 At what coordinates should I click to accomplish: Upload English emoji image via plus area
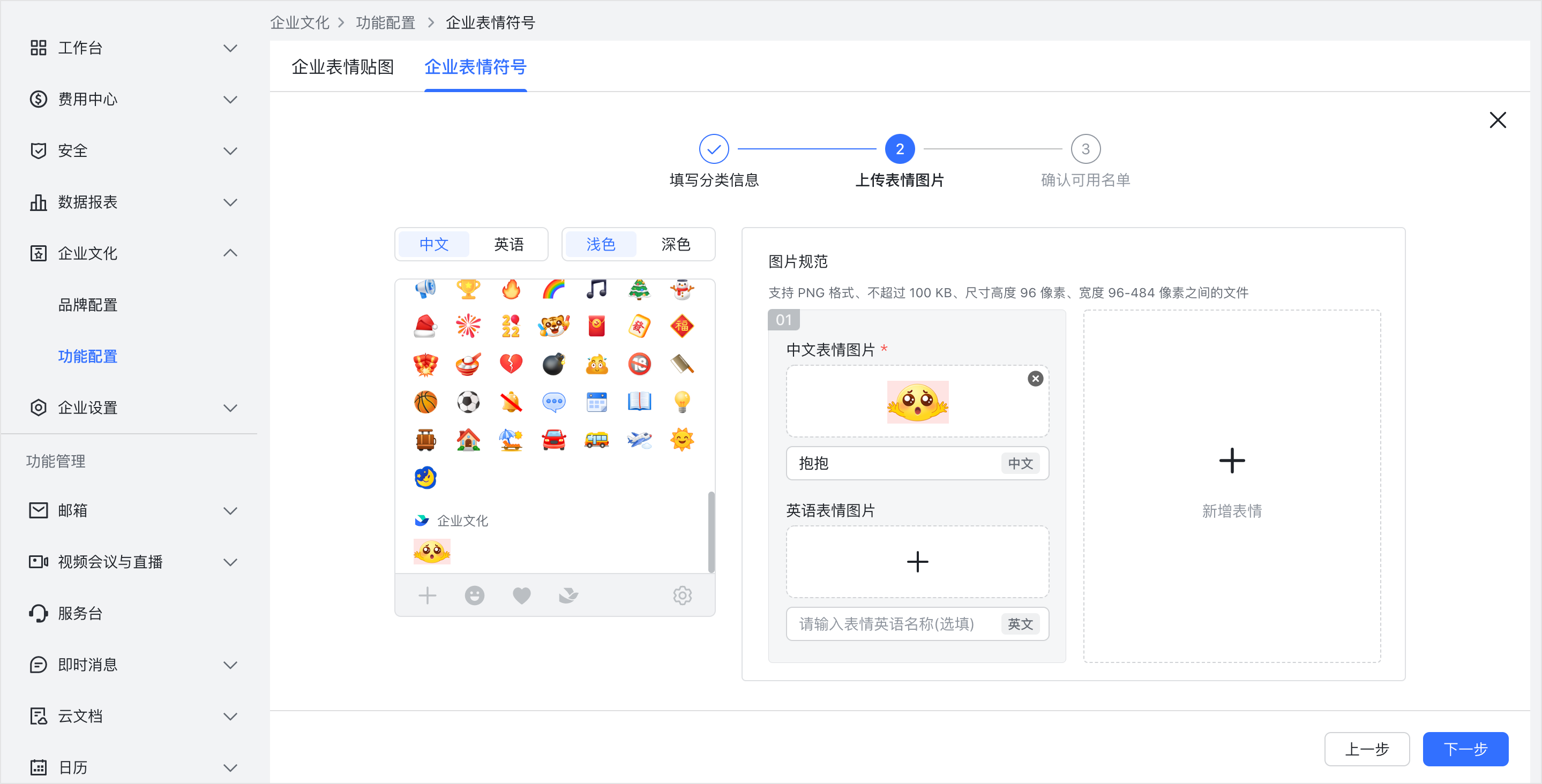tap(917, 561)
